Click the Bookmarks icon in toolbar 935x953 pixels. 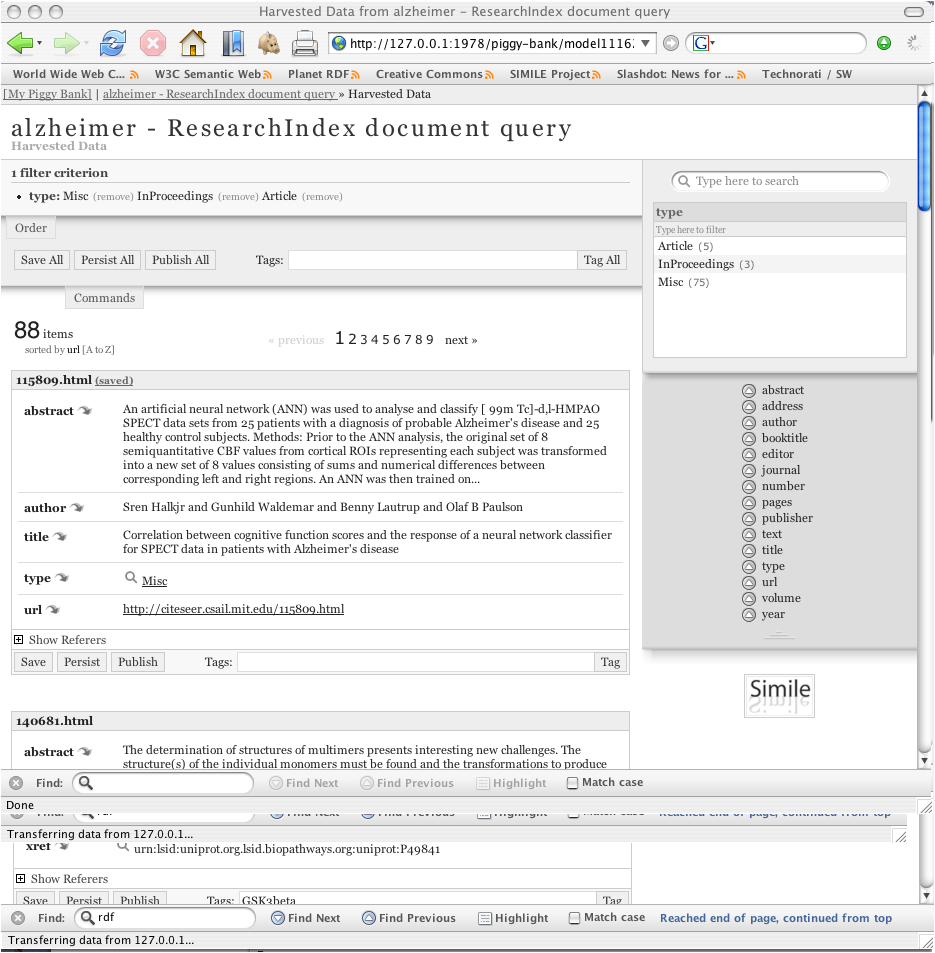pyautogui.click(x=232, y=43)
